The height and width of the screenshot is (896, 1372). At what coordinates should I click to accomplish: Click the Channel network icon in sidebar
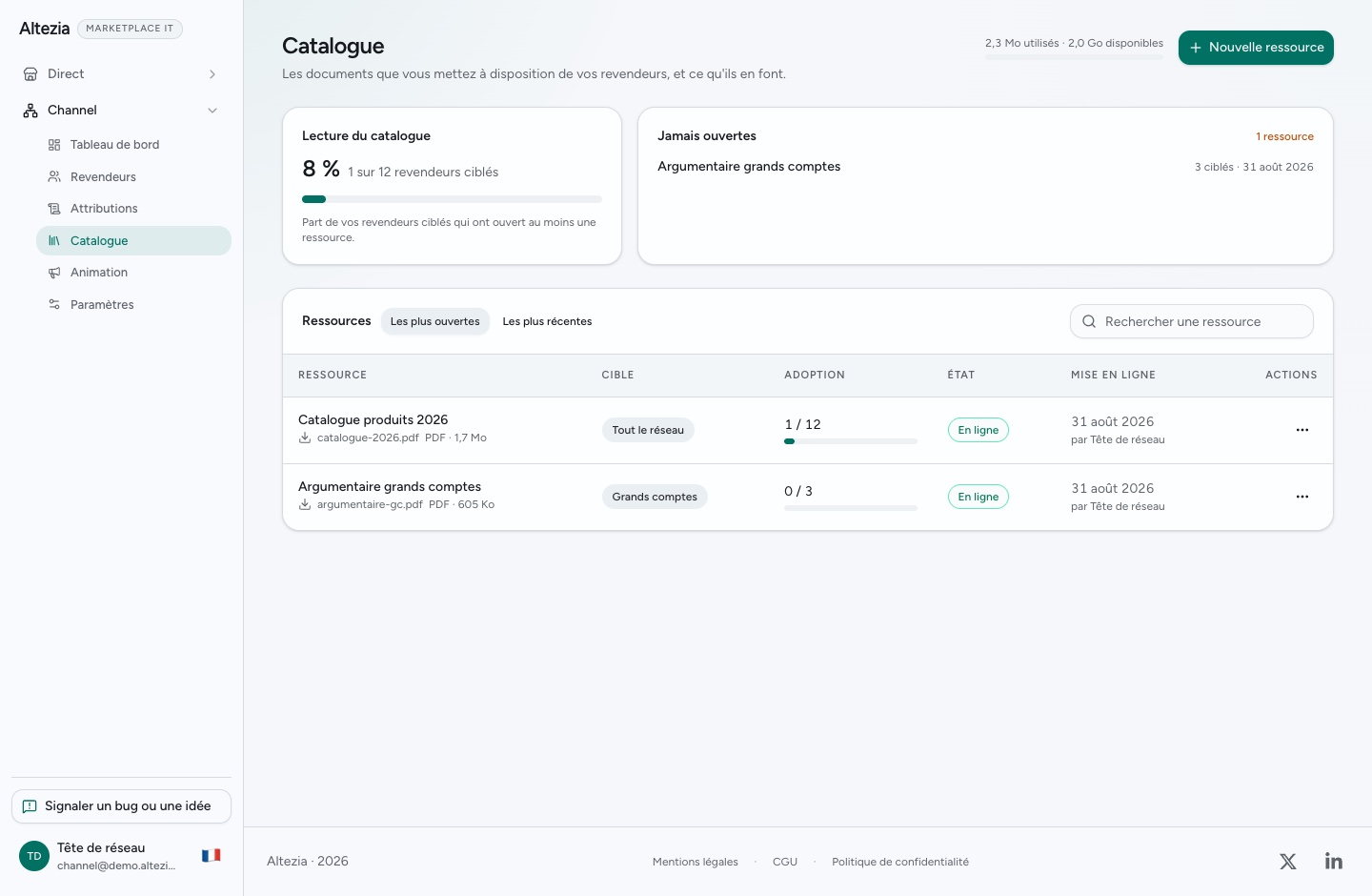click(30, 111)
